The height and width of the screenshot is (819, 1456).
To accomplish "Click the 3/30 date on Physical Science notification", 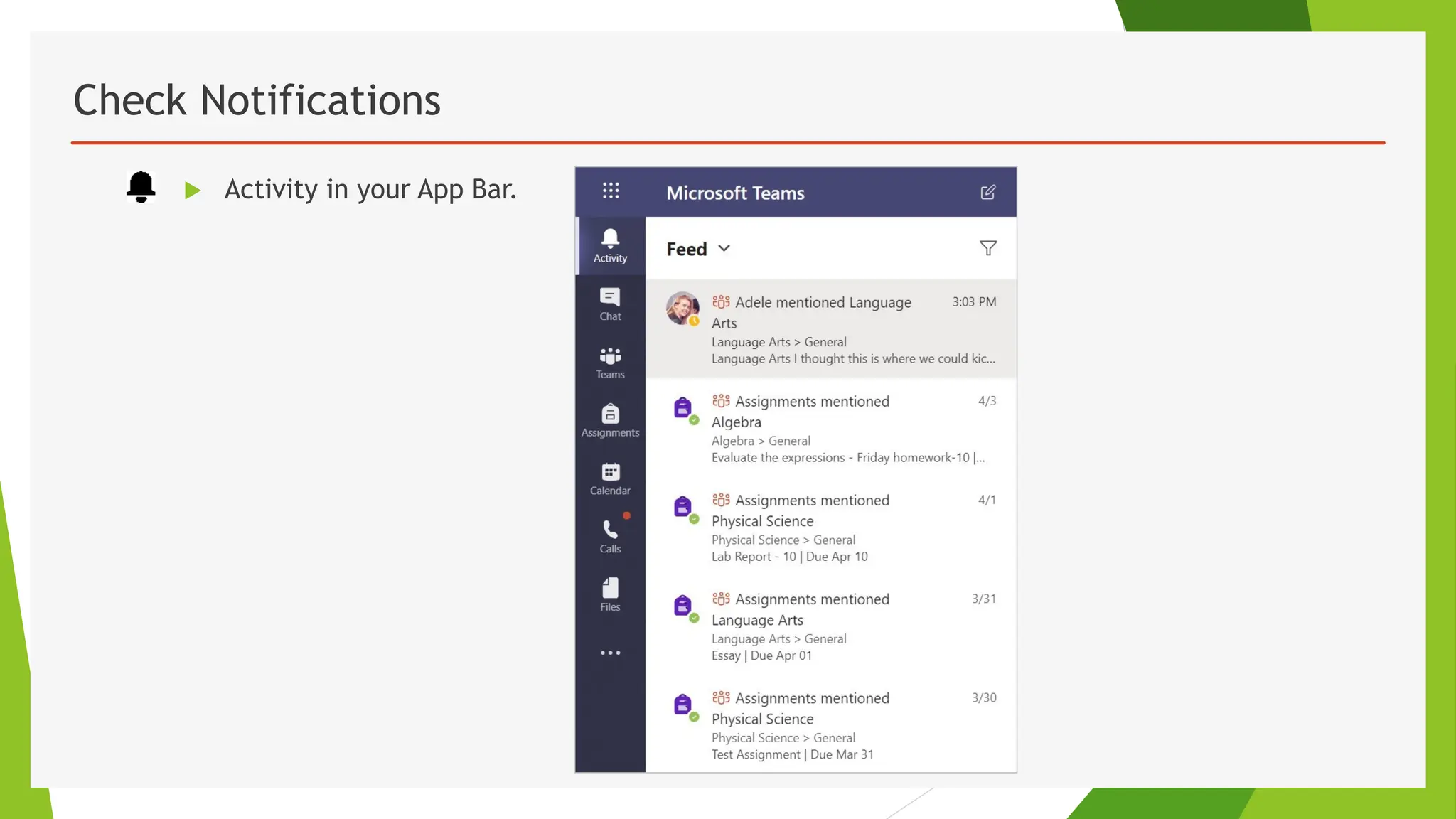I will pyautogui.click(x=984, y=697).
